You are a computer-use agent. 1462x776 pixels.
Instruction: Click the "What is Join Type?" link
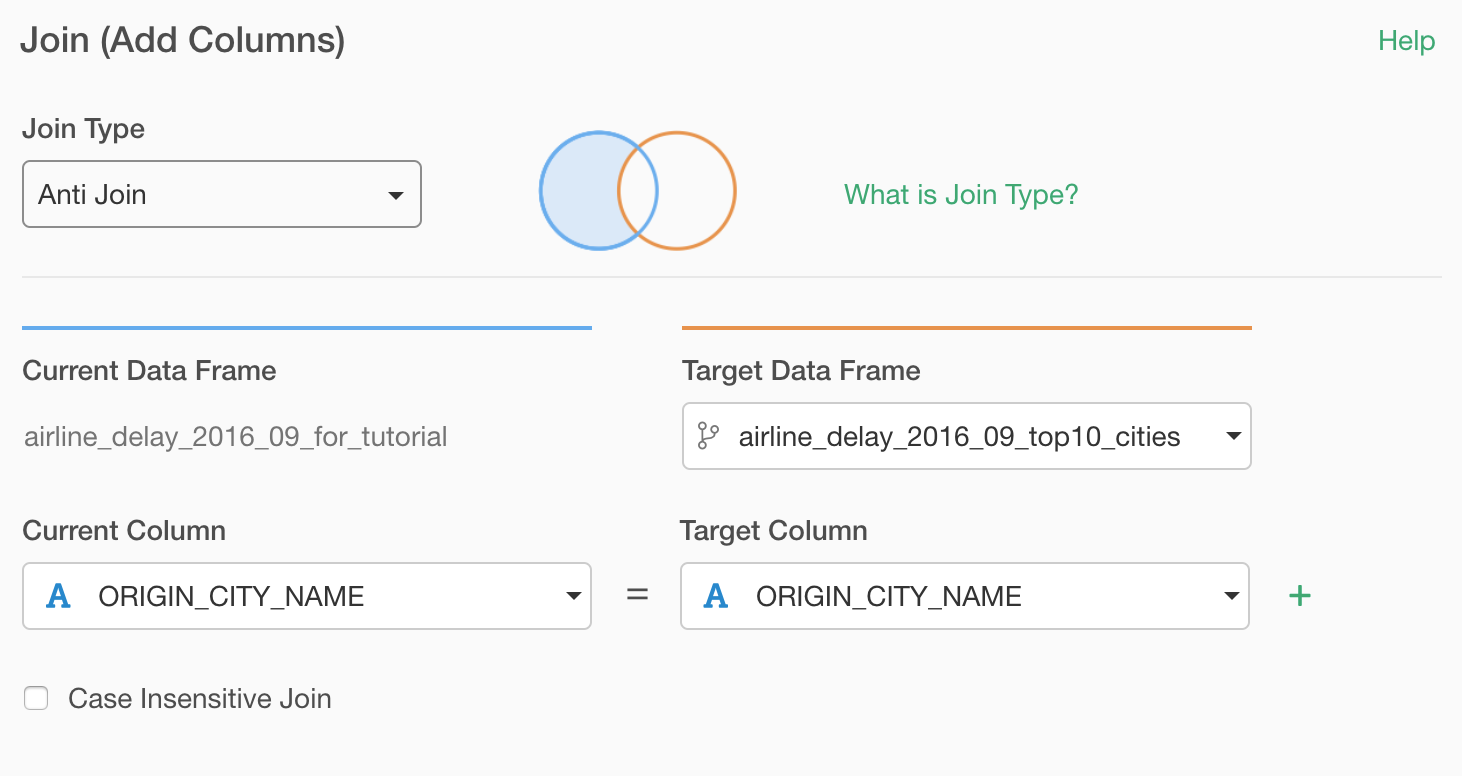coord(961,194)
